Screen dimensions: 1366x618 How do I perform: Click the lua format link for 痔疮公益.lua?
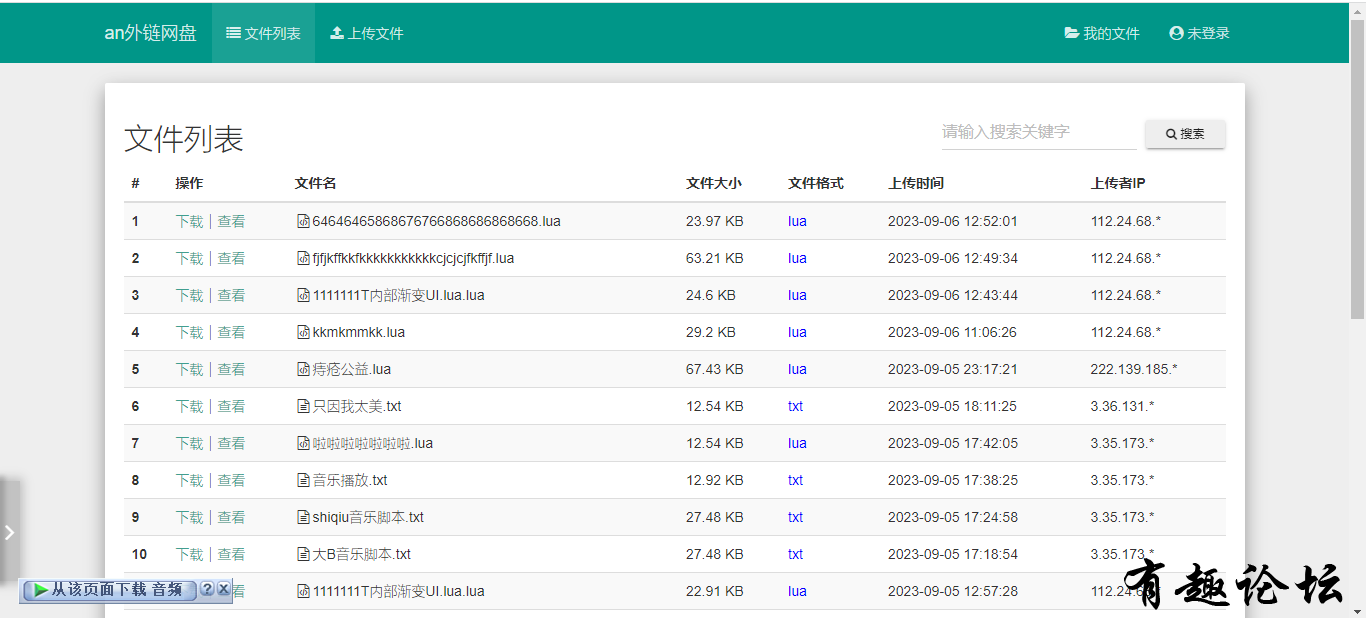point(797,369)
